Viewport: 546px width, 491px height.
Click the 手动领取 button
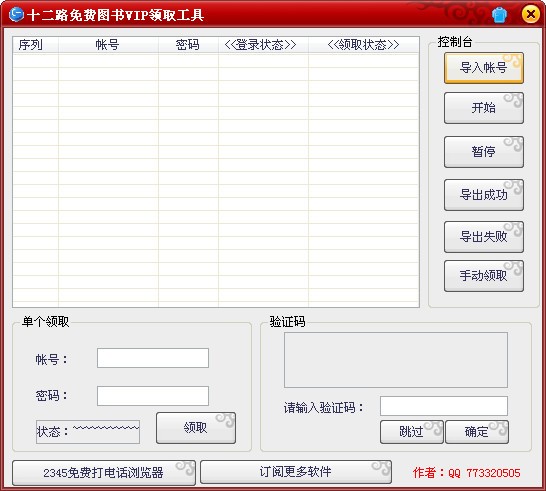[x=484, y=276]
